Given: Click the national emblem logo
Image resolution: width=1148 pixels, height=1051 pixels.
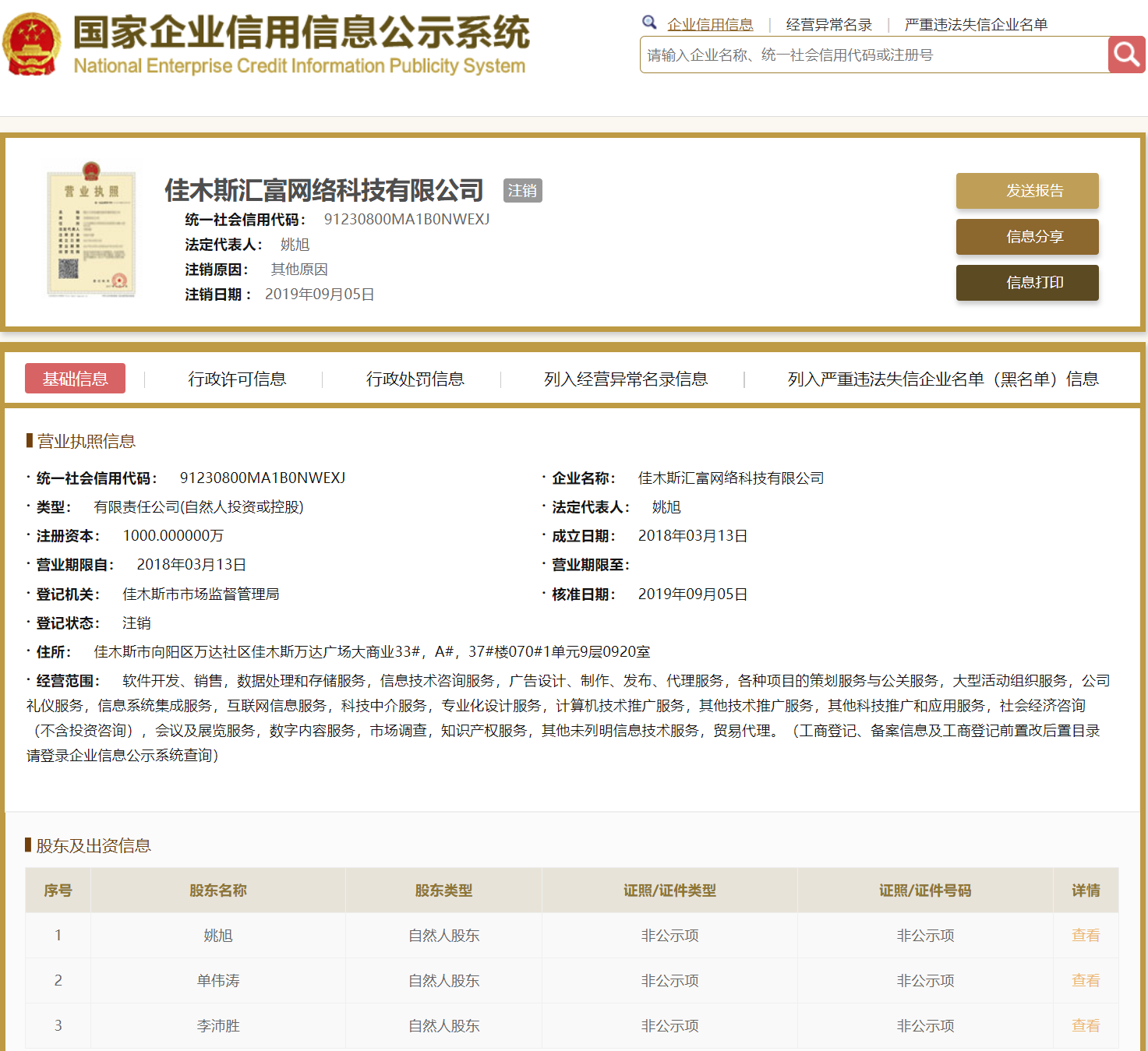Looking at the screenshot, I should [x=31, y=44].
